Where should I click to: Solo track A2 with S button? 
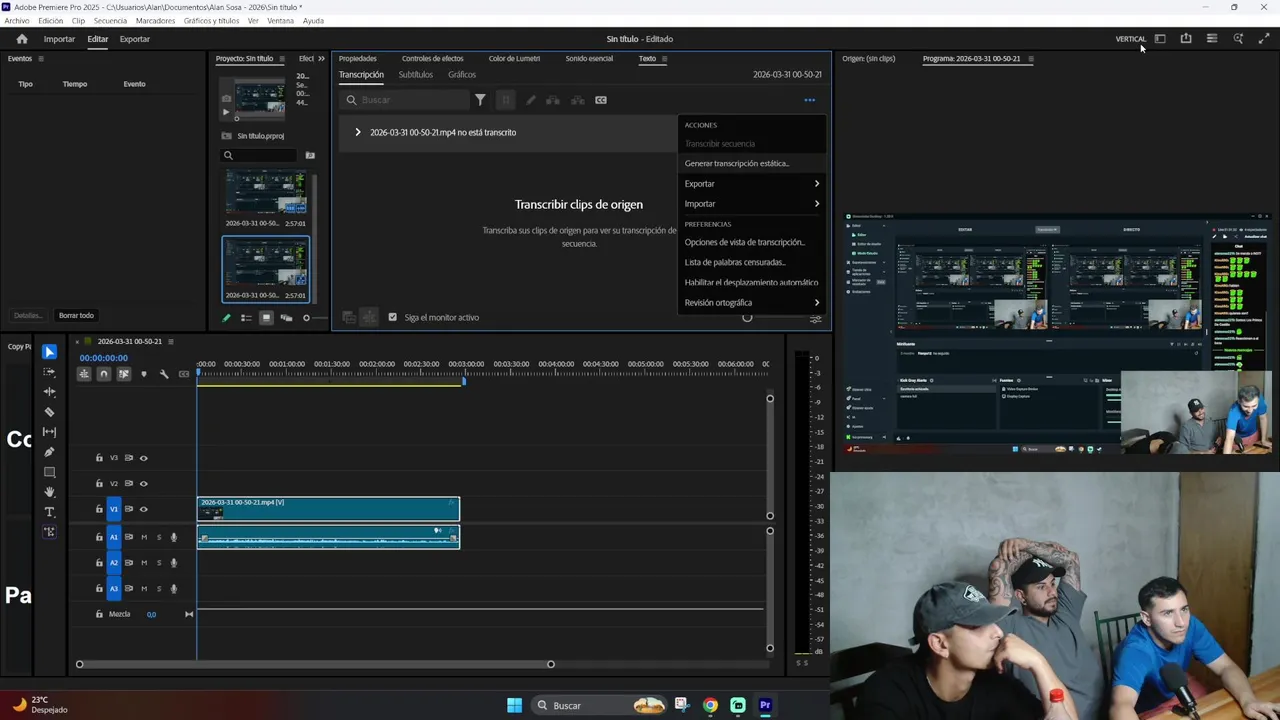pos(158,563)
